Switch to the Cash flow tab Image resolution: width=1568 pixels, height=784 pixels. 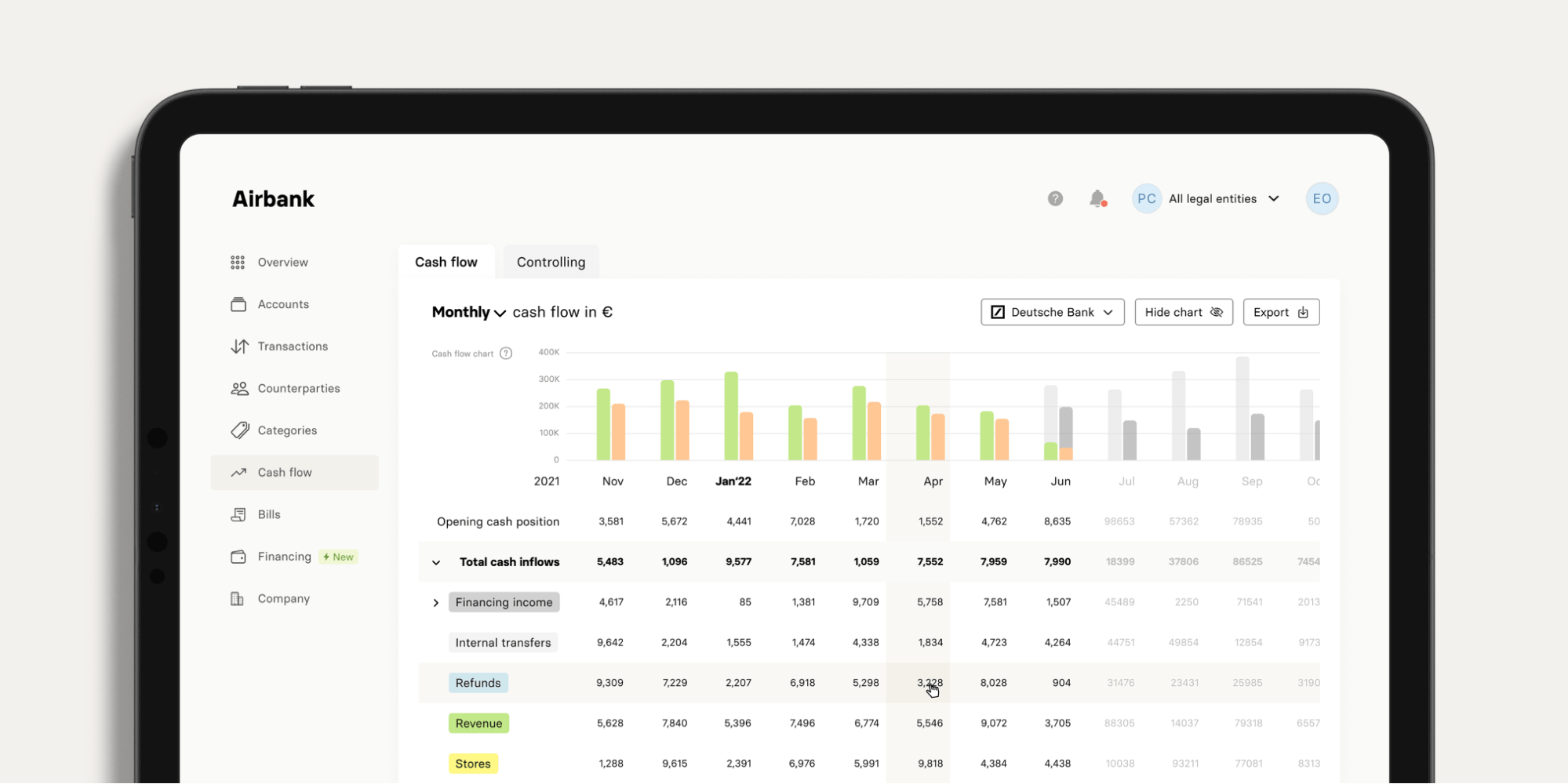click(446, 262)
